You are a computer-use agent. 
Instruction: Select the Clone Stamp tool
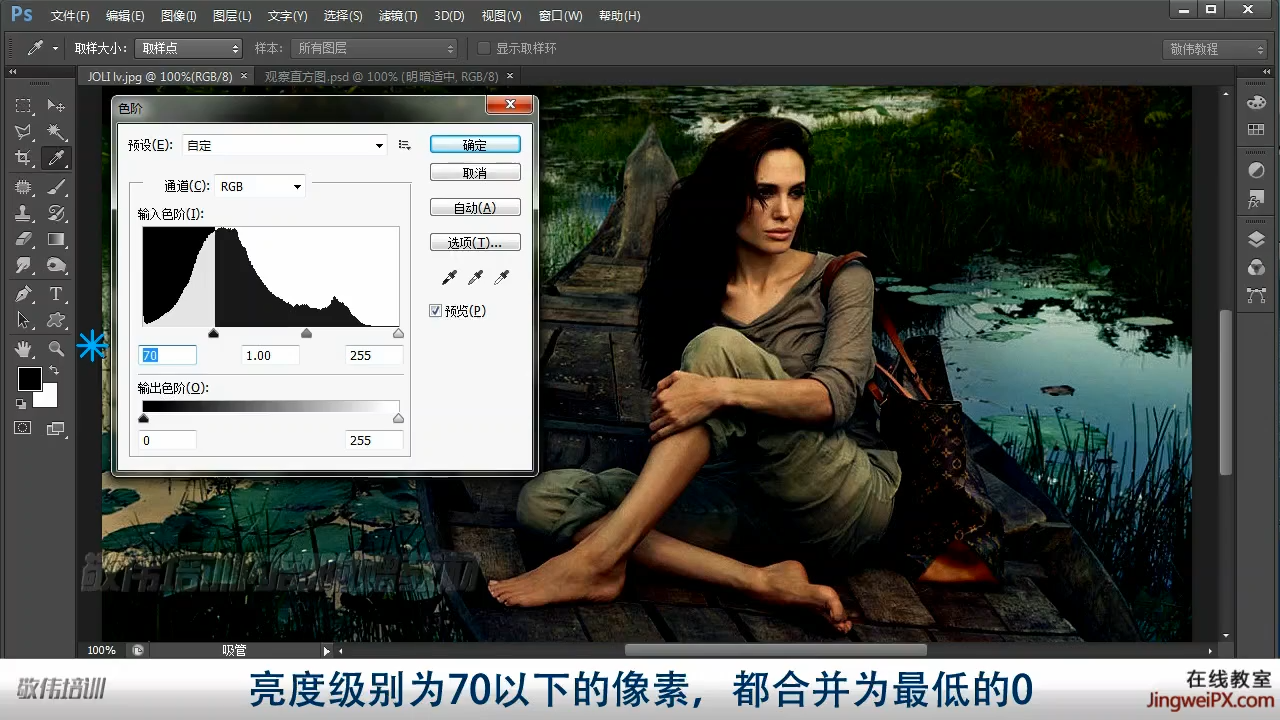pyautogui.click(x=23, y=213)
